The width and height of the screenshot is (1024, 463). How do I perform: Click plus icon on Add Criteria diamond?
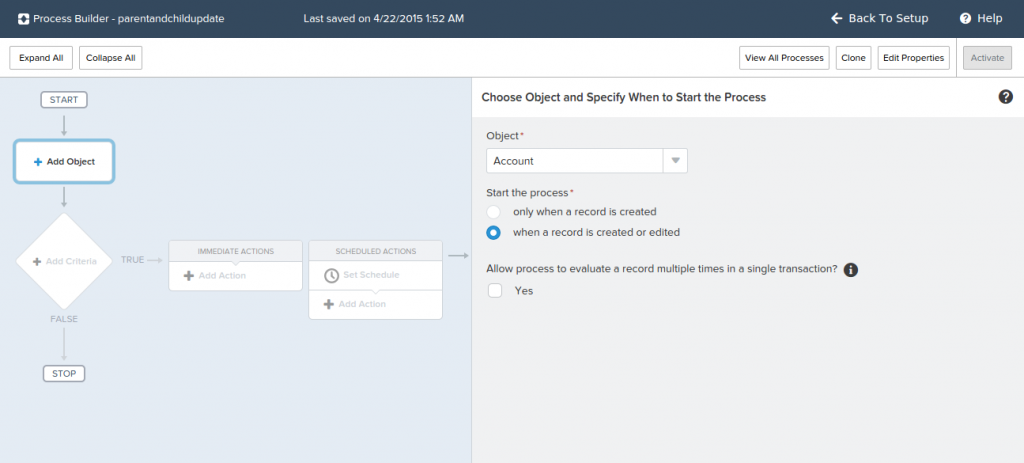[x=37, y=261]
